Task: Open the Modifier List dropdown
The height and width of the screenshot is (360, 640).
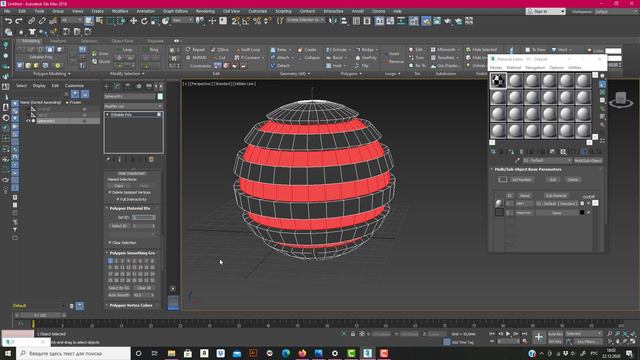Action: pyautogui.click(x=133, y=106)
